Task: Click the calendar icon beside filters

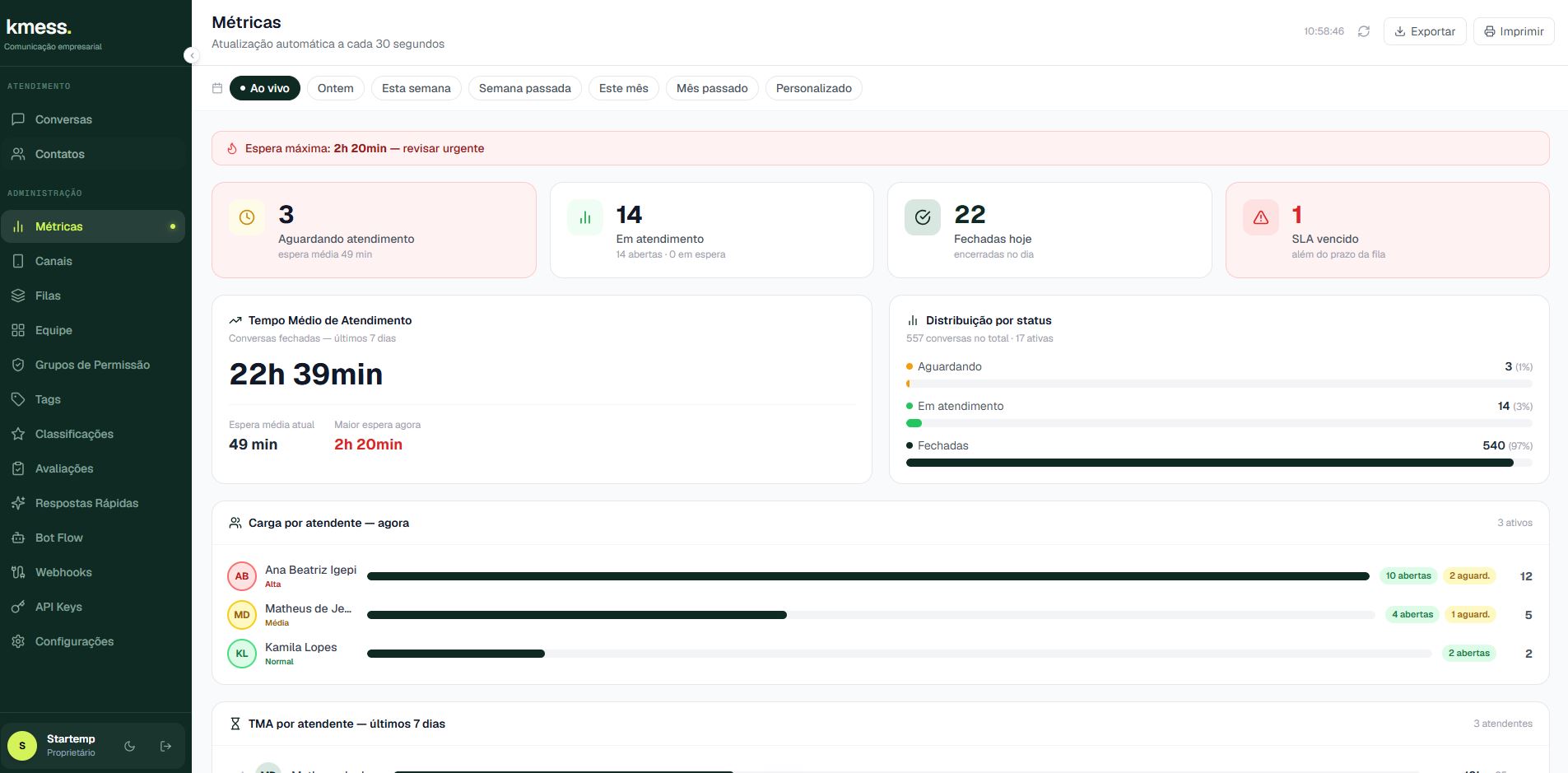Action: pos(217,88)
